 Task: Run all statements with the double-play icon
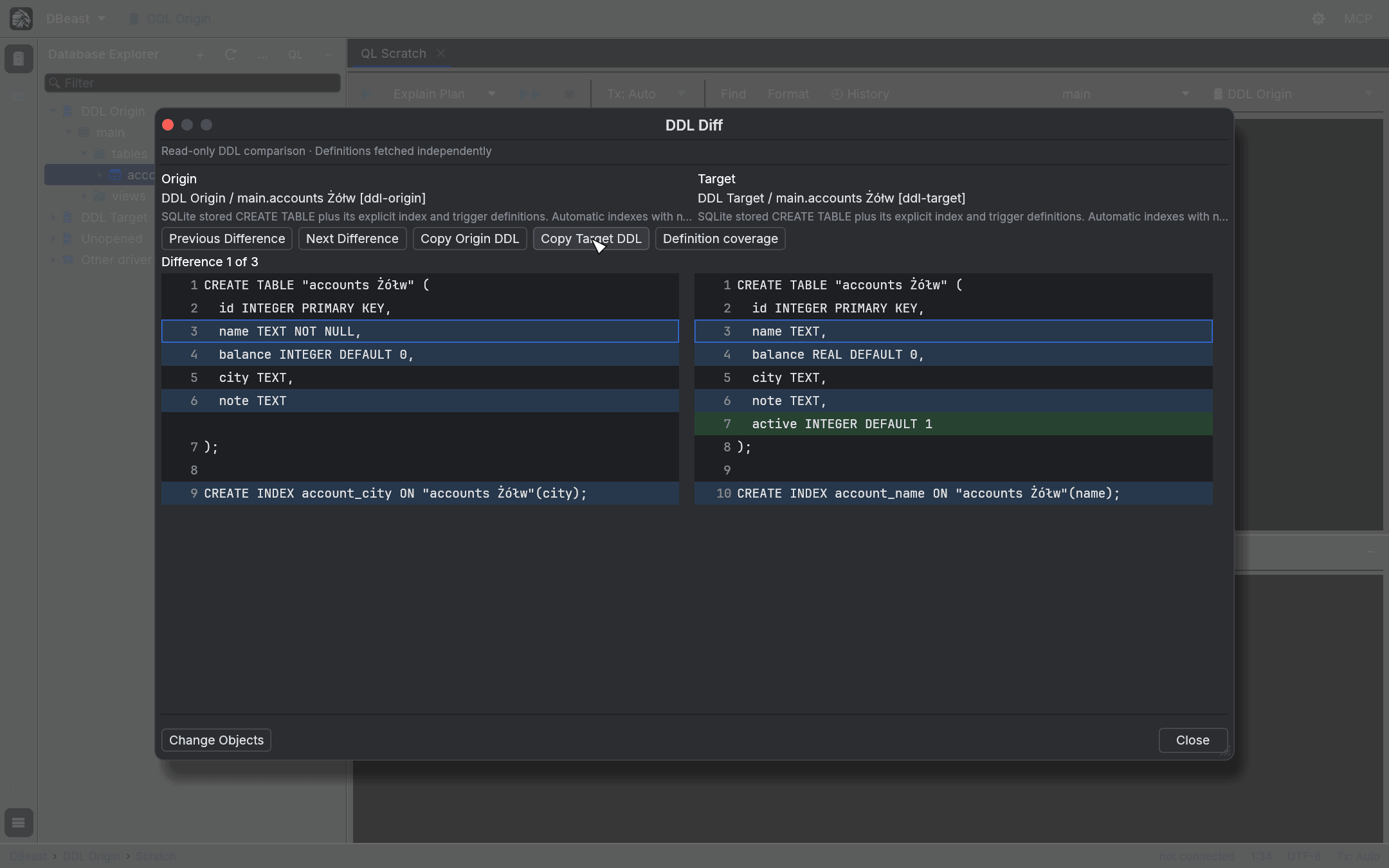530,94
